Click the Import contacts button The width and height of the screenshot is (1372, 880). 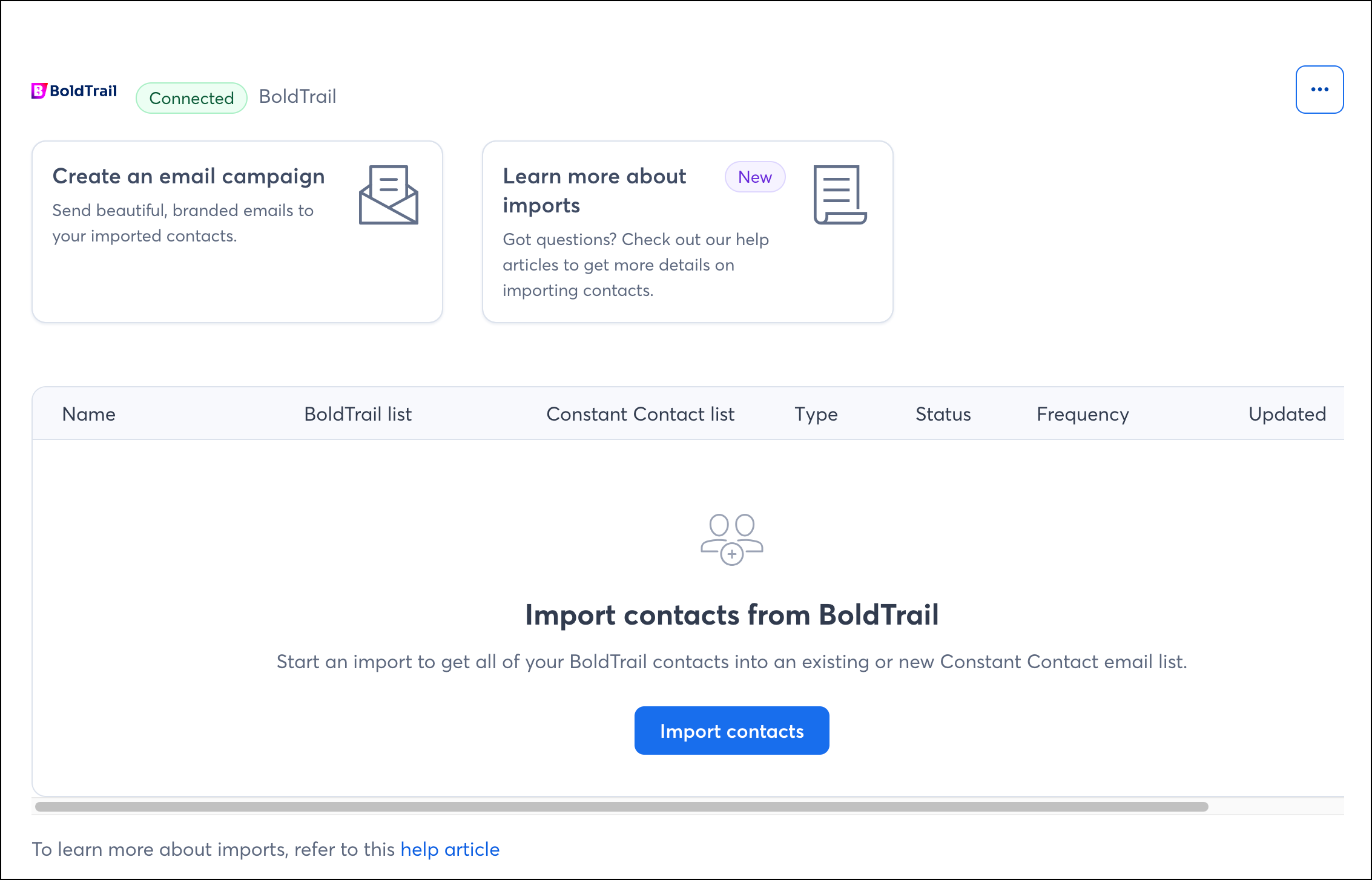(x=731, y=731)
